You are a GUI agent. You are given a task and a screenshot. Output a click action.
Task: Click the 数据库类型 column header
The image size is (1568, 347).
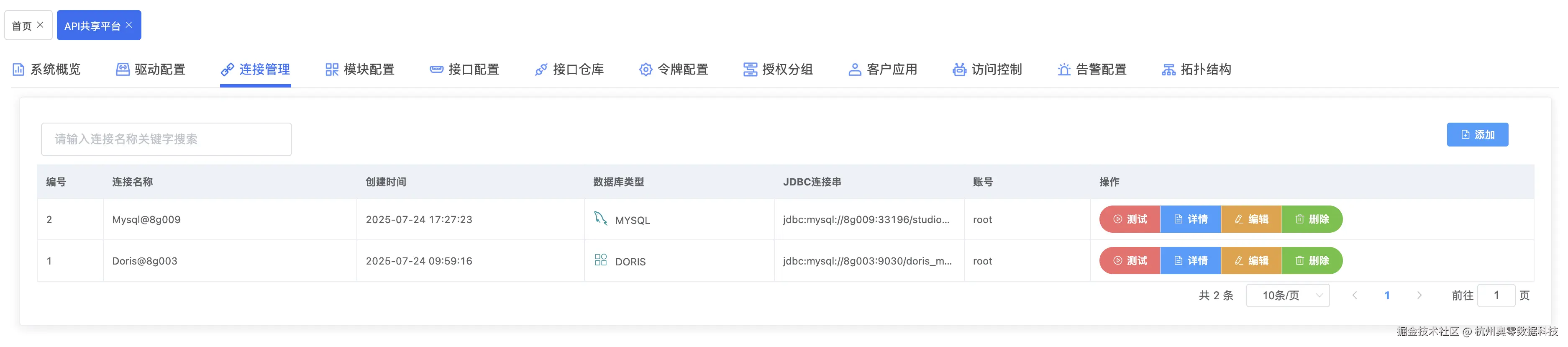618,182
